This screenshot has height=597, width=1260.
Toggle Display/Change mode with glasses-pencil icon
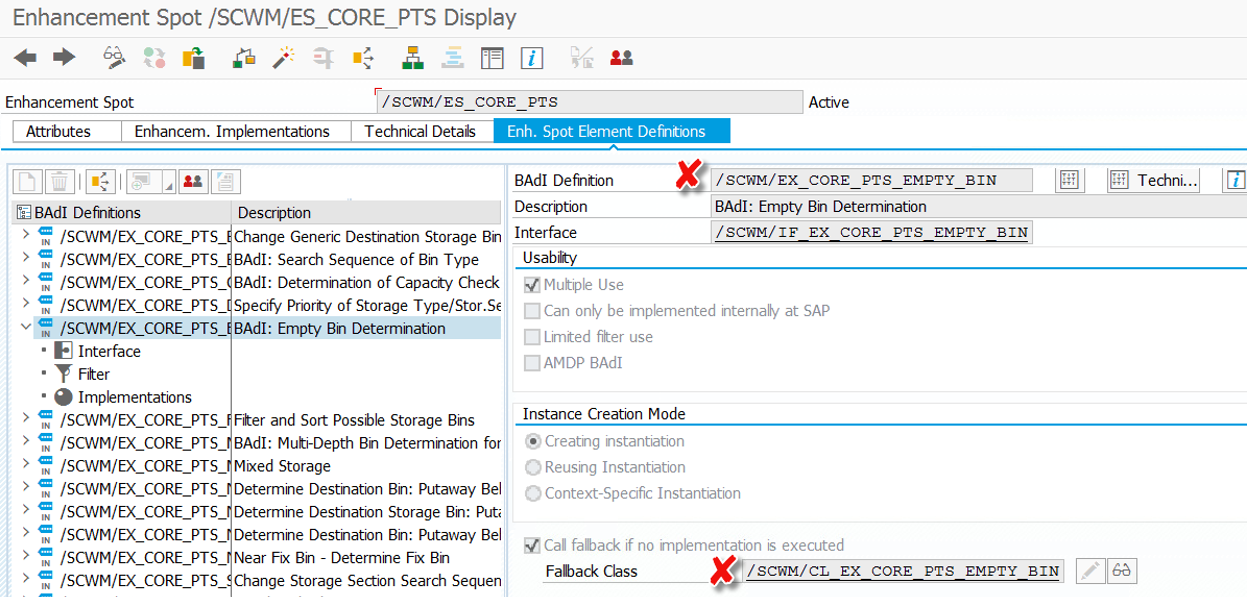click(x=115, y=58)
